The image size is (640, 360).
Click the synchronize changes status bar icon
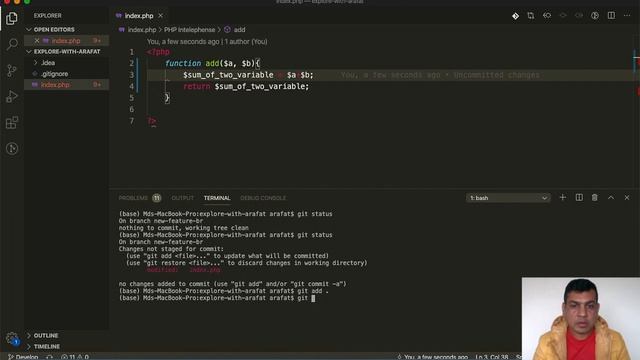click(49, 357)
